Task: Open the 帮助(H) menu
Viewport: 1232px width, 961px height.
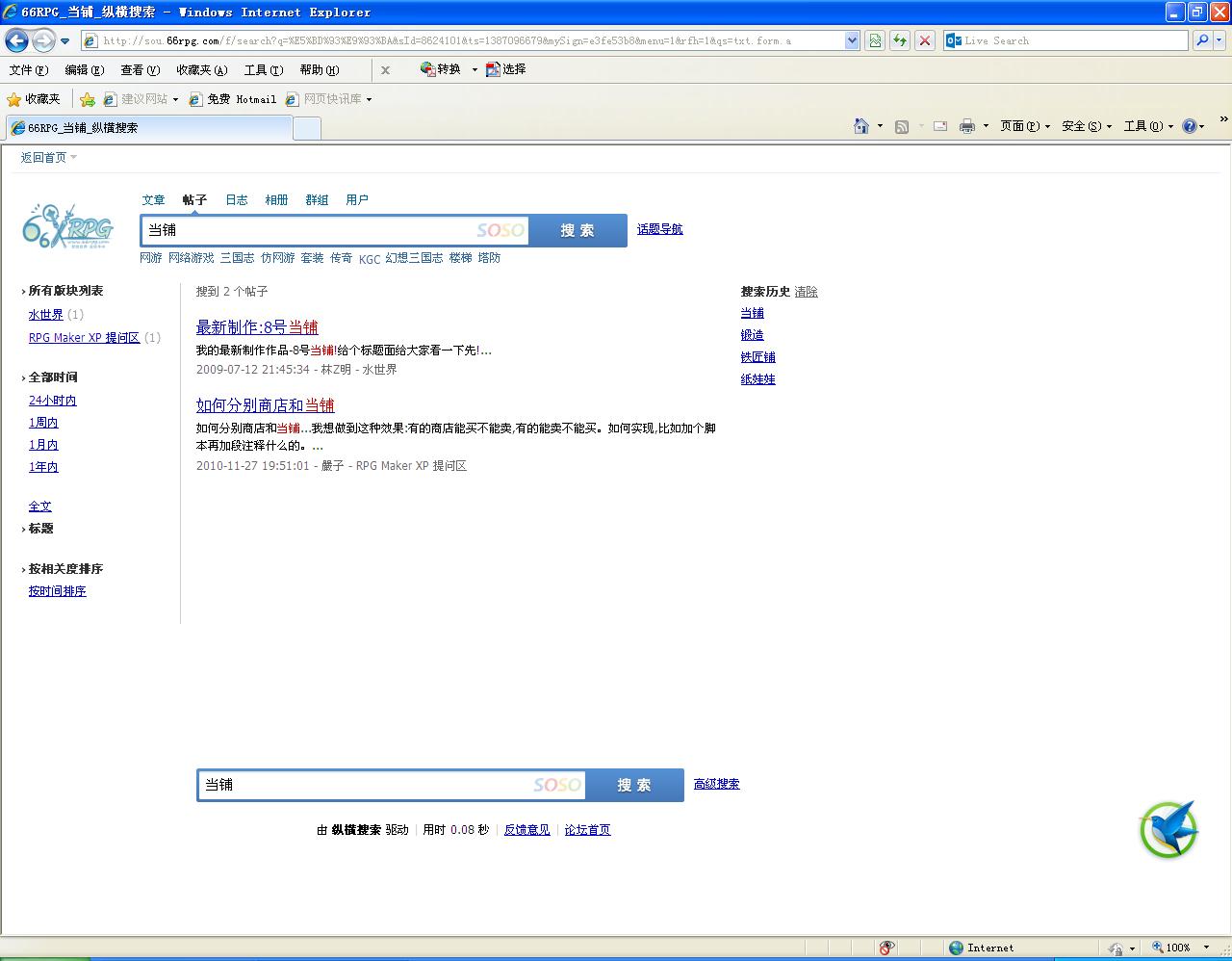Action: pos(320,69)
